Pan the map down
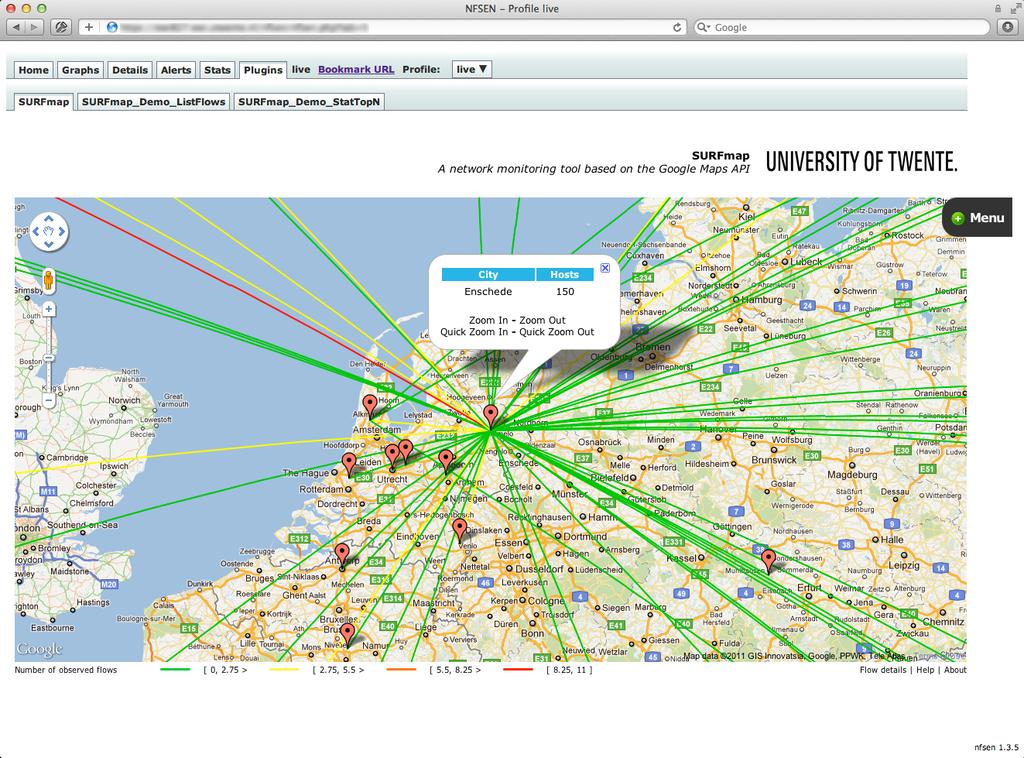1024x758 pixels. coord(49,244)
